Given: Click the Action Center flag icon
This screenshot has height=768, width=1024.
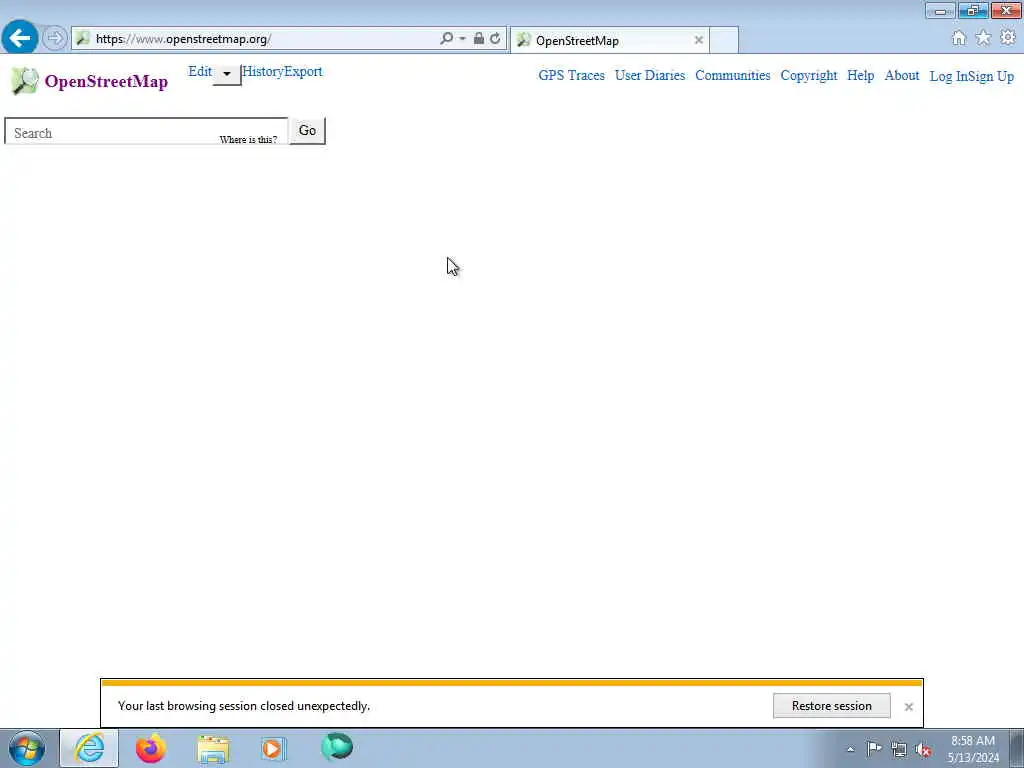Looking at the screenshot, I should [x=874, y=749].
